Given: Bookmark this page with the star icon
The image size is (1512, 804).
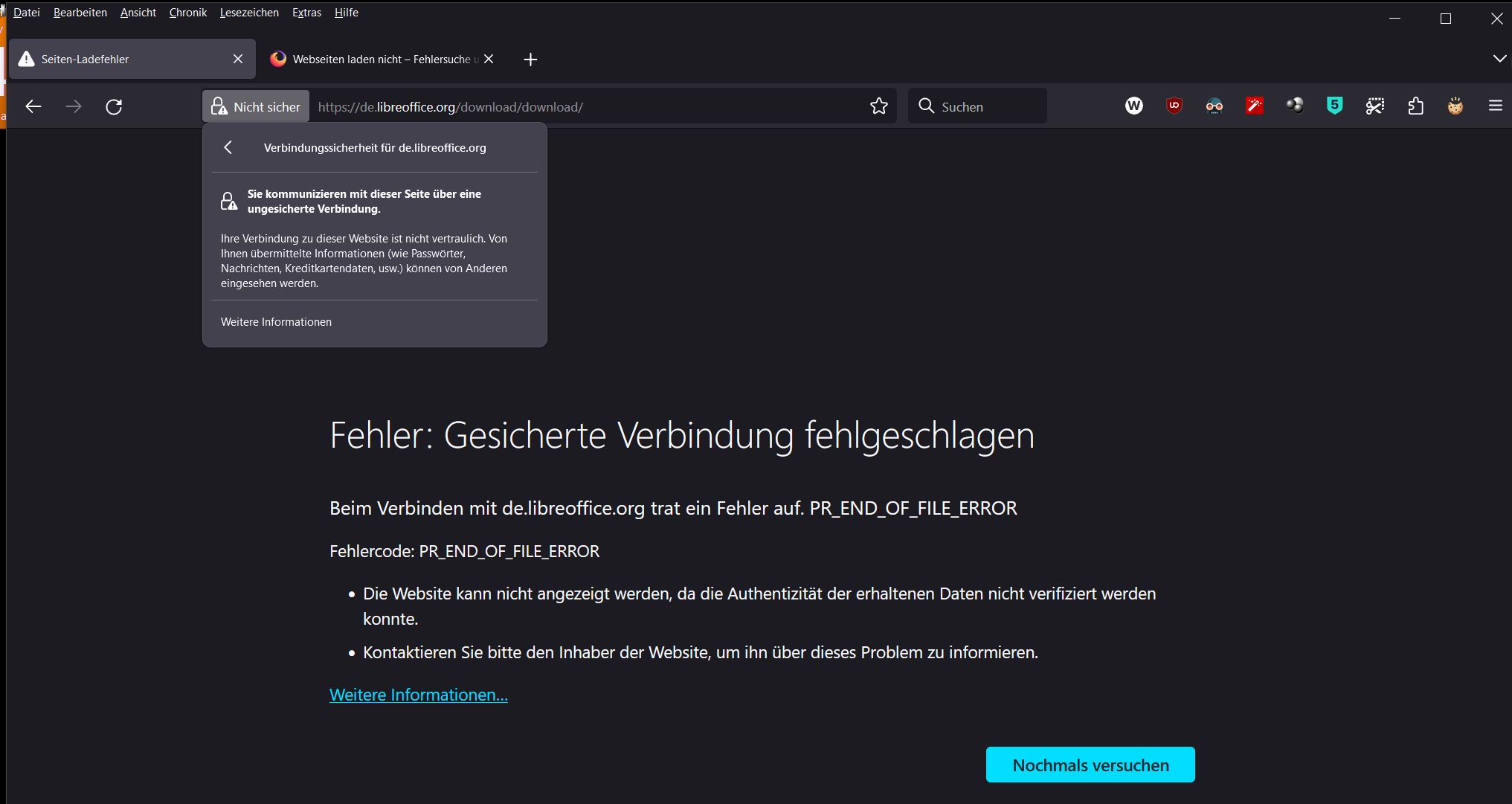Looking at the screenshot, I should 878,106.
